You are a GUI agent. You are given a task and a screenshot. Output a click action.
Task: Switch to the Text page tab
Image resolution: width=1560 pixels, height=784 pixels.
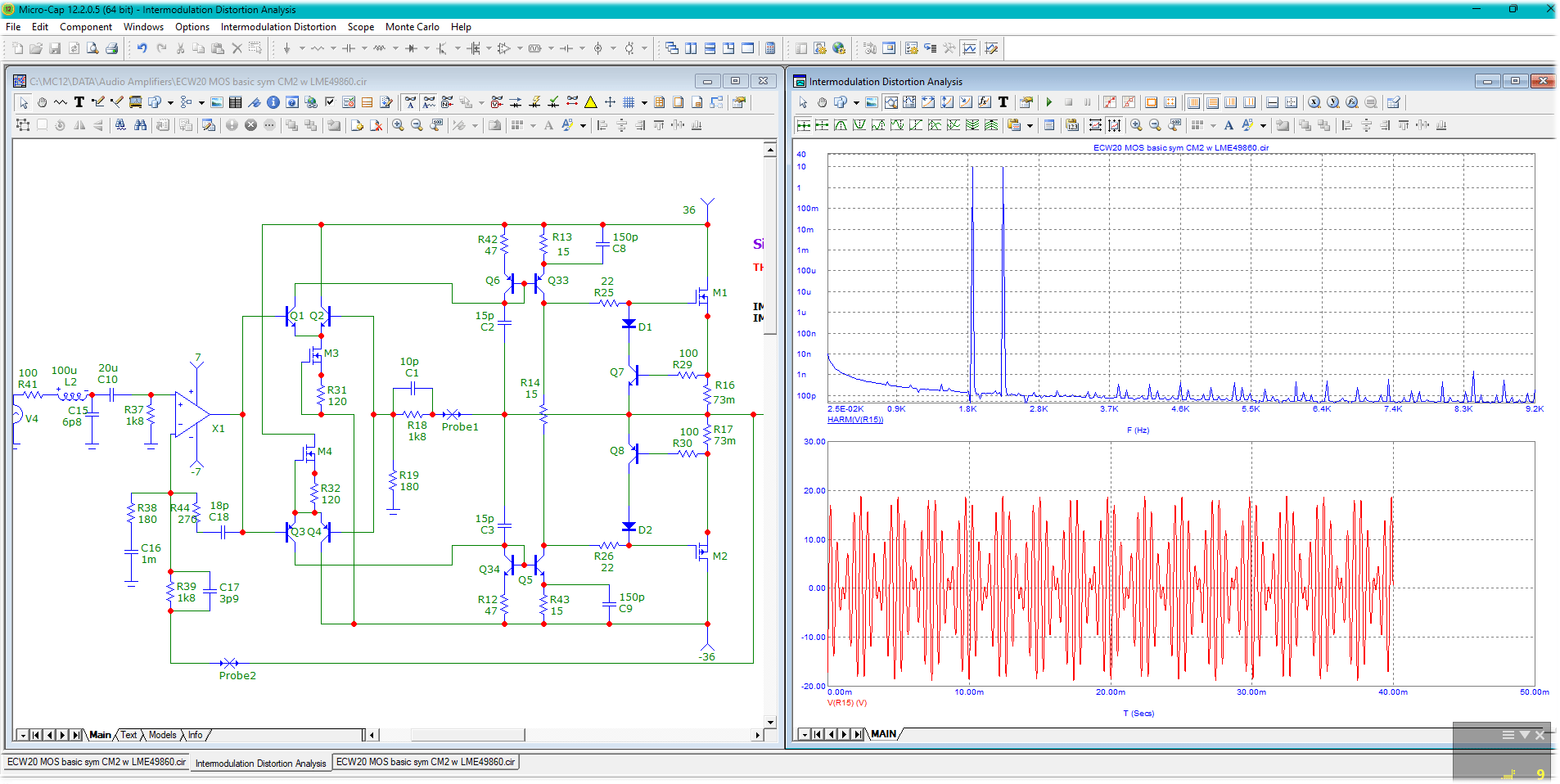(128, 735)
